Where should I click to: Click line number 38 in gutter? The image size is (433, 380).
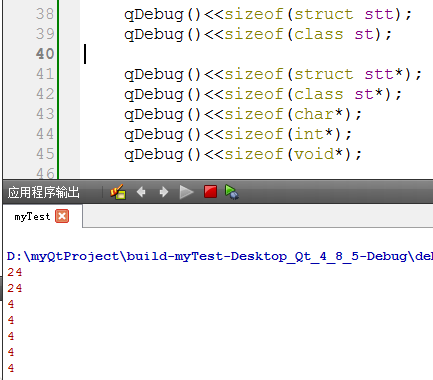point(45,14)
